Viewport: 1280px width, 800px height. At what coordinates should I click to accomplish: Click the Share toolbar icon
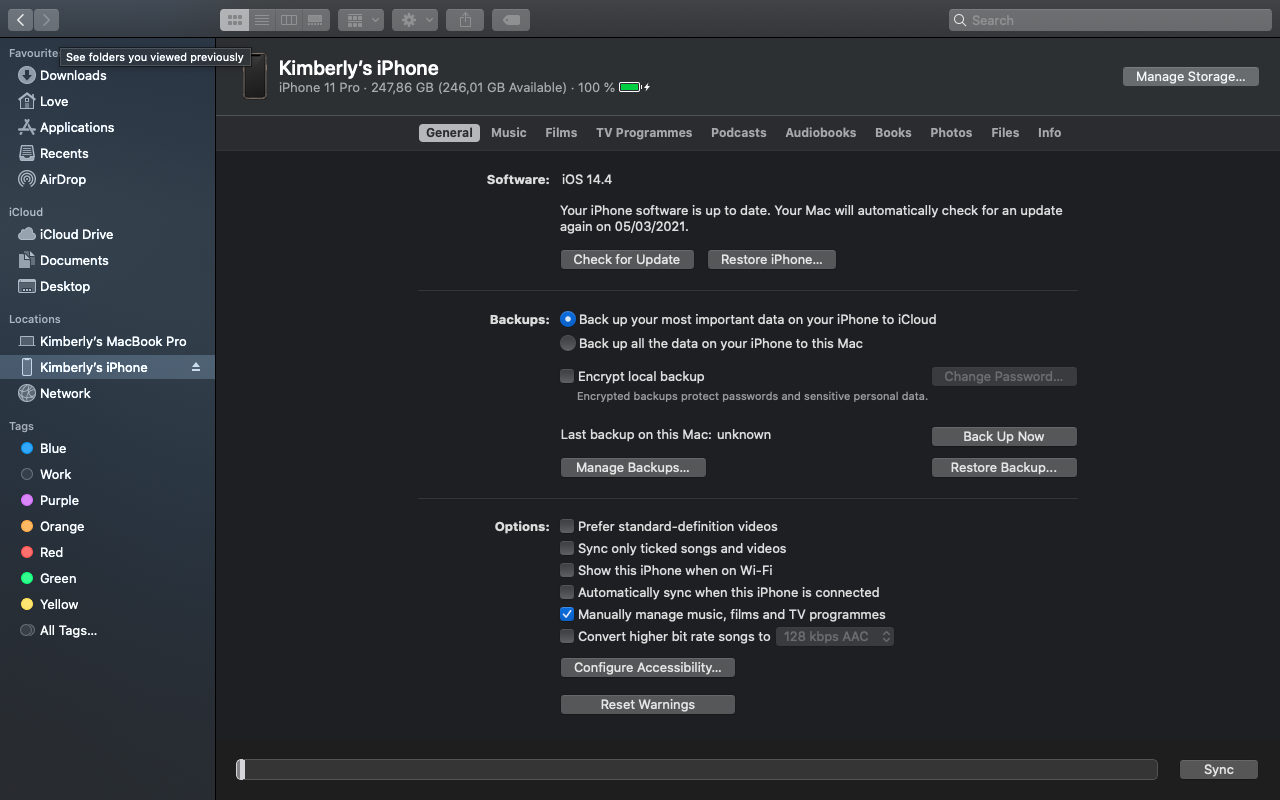(465, 20)
